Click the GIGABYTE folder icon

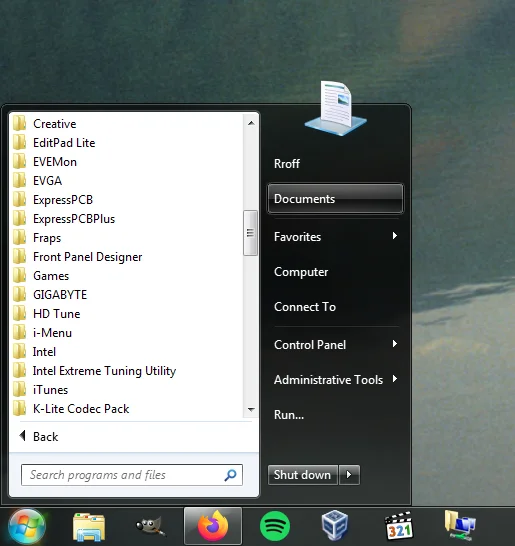(19, 295)
